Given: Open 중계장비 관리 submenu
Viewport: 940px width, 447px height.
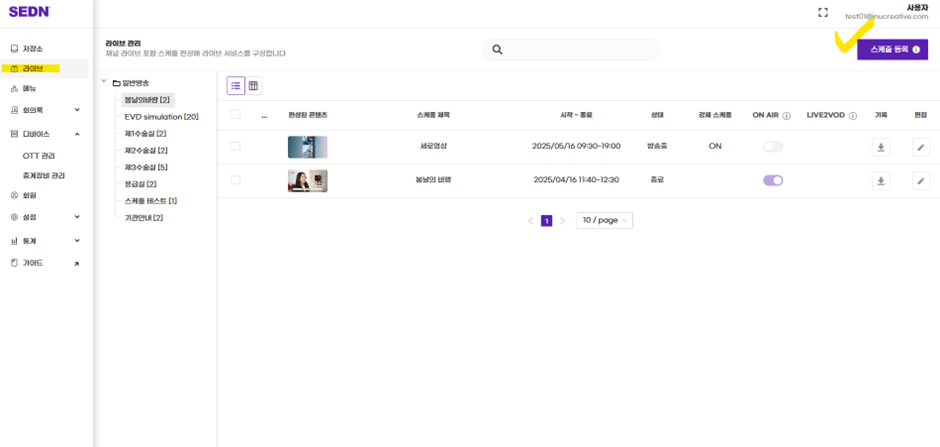Looking at the screenshot, I should (44, 176).
